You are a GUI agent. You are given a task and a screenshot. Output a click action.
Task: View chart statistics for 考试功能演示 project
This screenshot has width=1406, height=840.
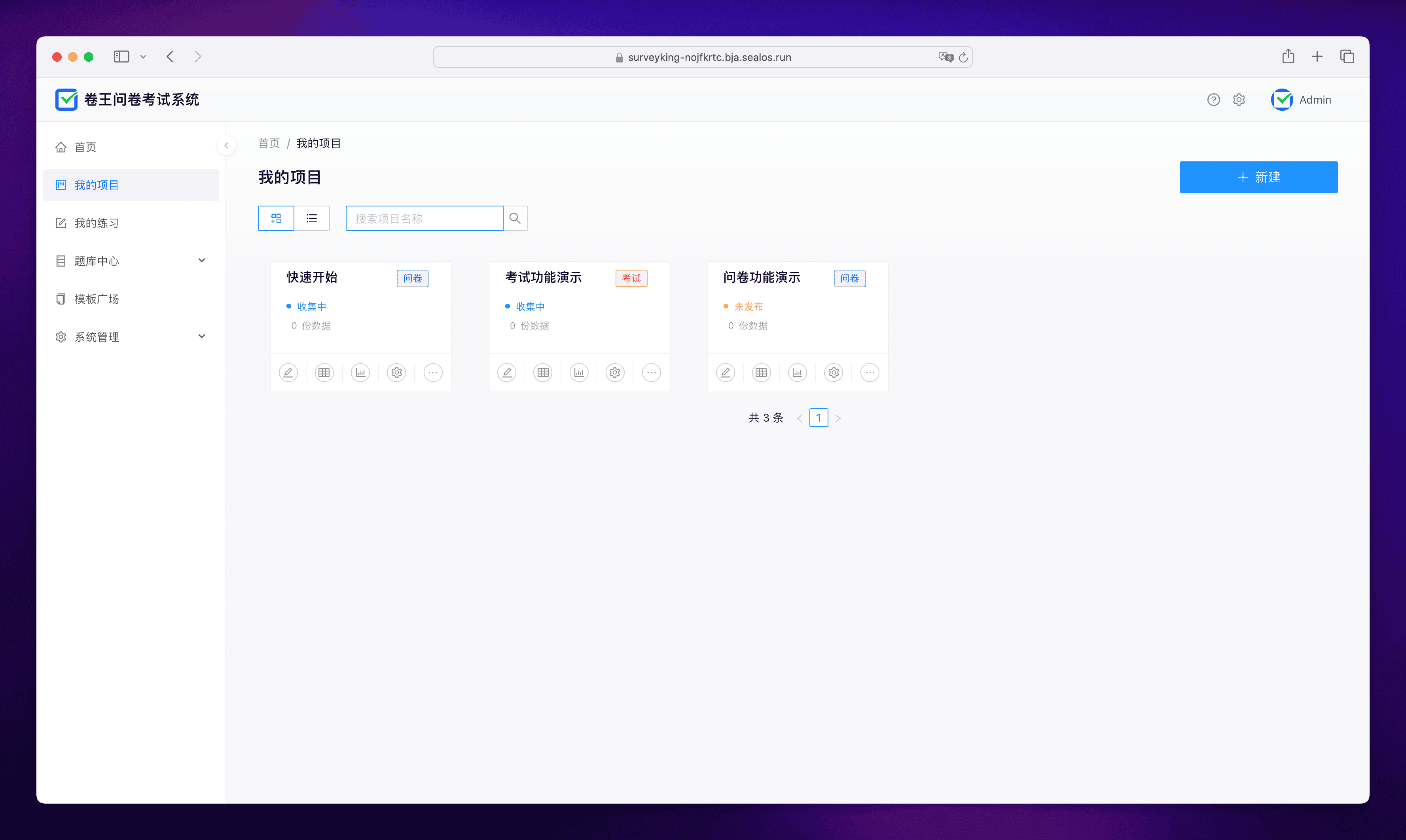[x=579, y=373]
